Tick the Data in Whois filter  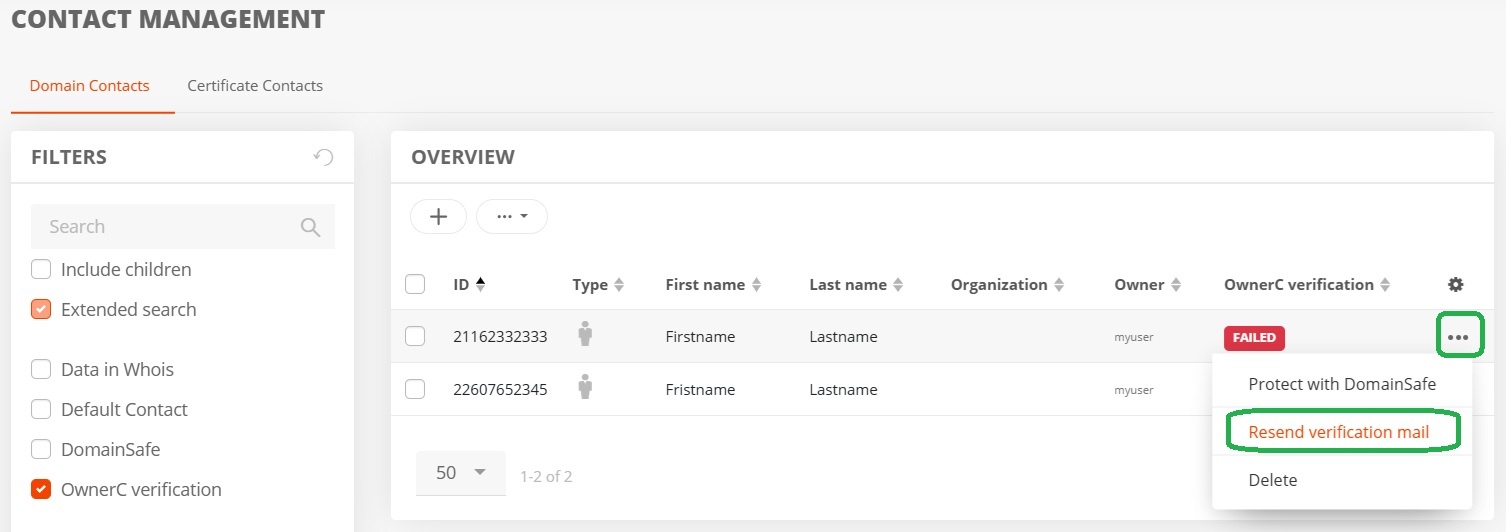(x=41, y=369)
